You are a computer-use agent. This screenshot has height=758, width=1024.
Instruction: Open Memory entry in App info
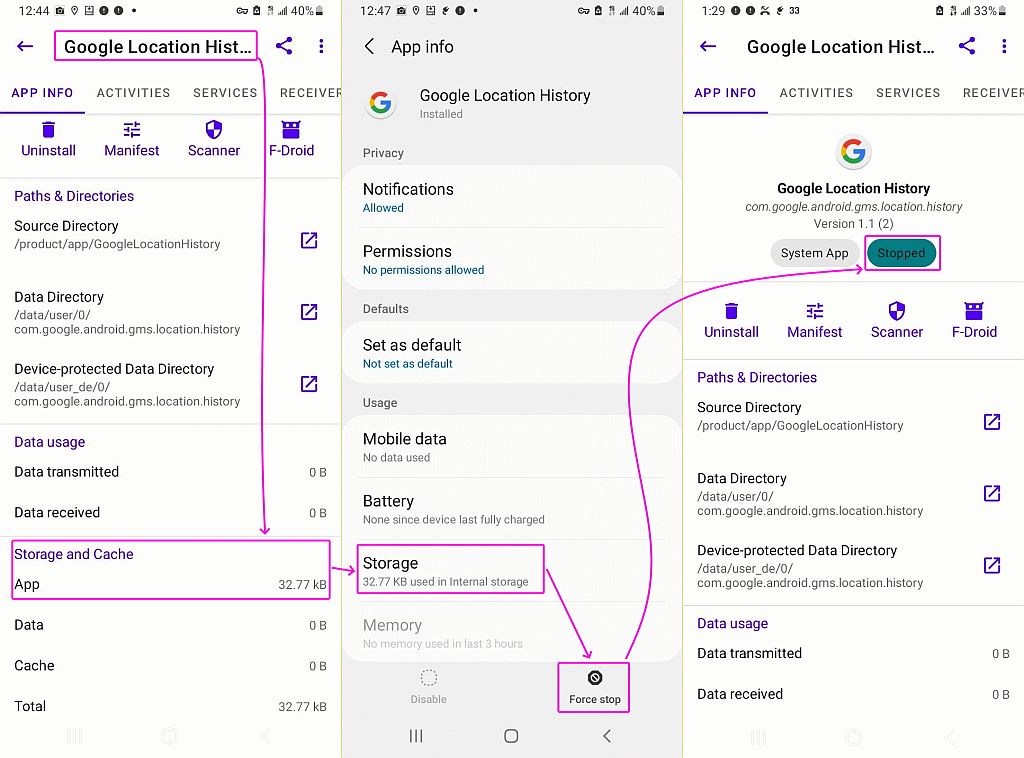[x=511, y=633]
